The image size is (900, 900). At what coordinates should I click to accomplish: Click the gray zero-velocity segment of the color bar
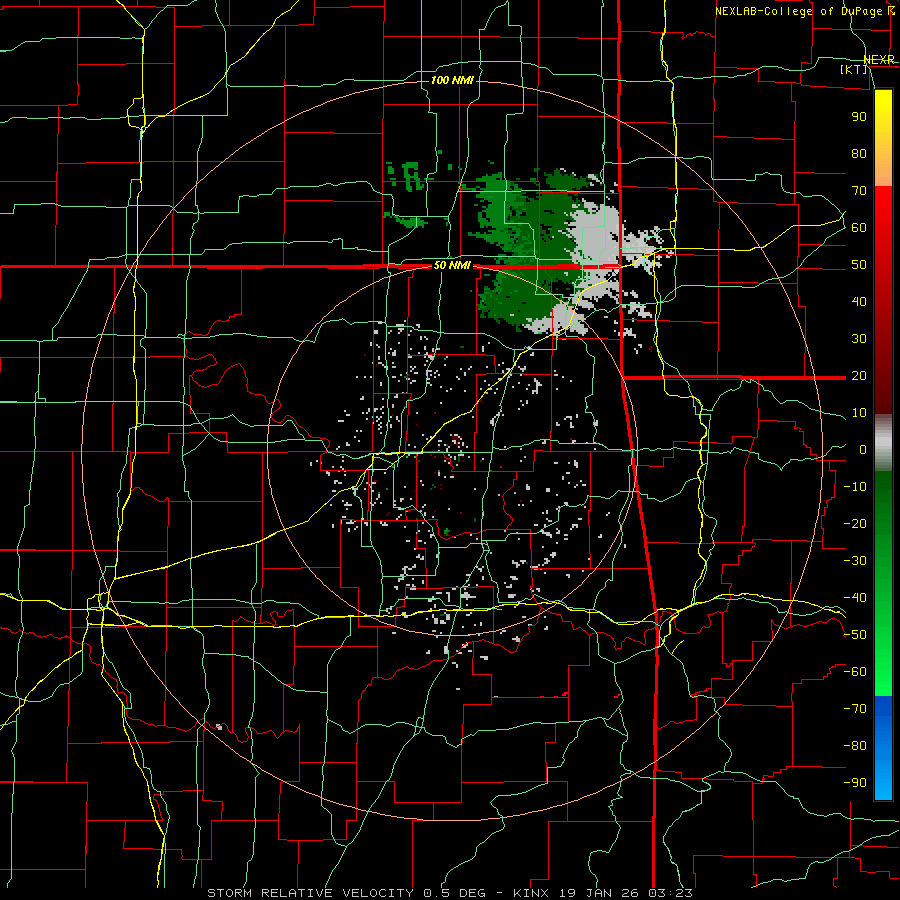[883, 443]
